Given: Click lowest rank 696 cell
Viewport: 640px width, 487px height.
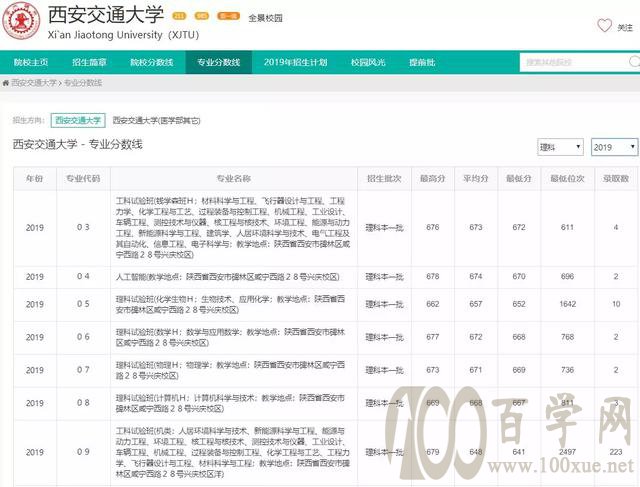Looking at the screenshot, I should click(x=567, y=277).
